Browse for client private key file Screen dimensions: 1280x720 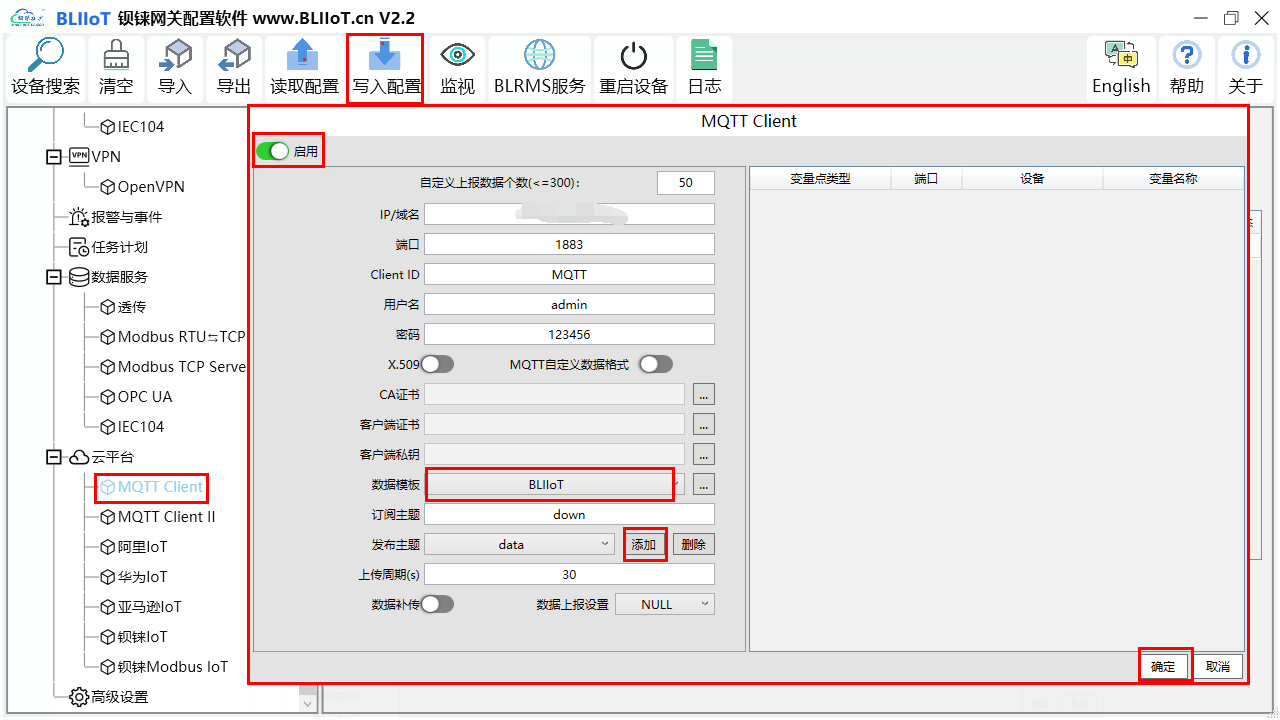click(704, 454)
